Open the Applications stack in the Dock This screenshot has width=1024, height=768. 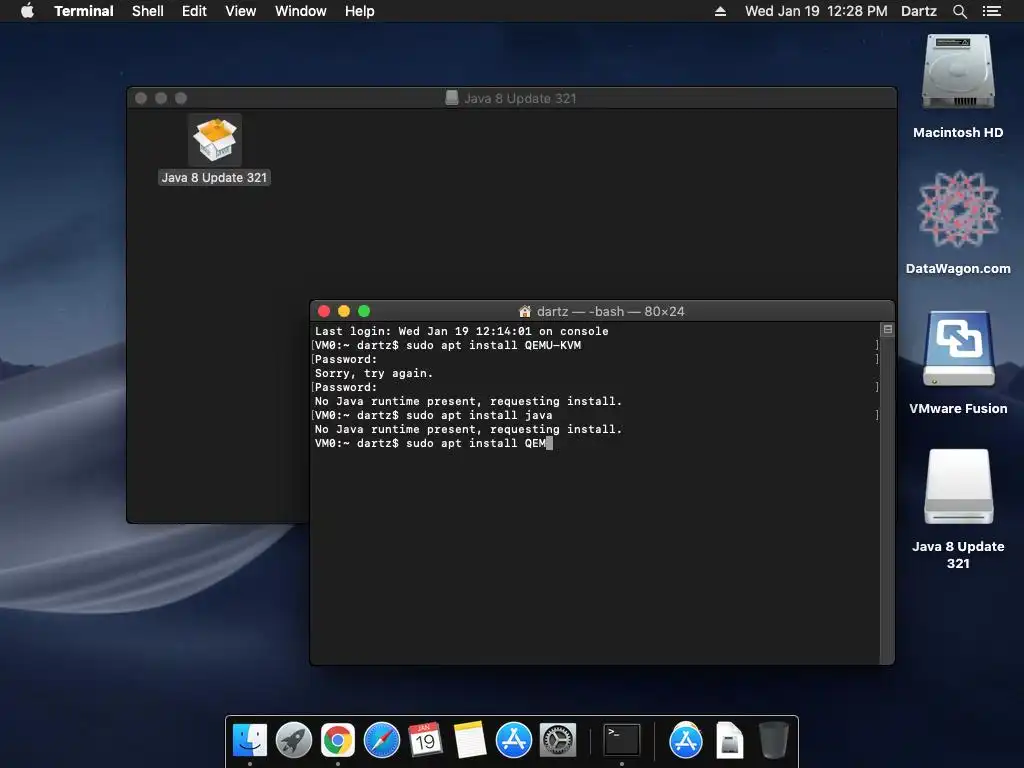click(686, 740)
